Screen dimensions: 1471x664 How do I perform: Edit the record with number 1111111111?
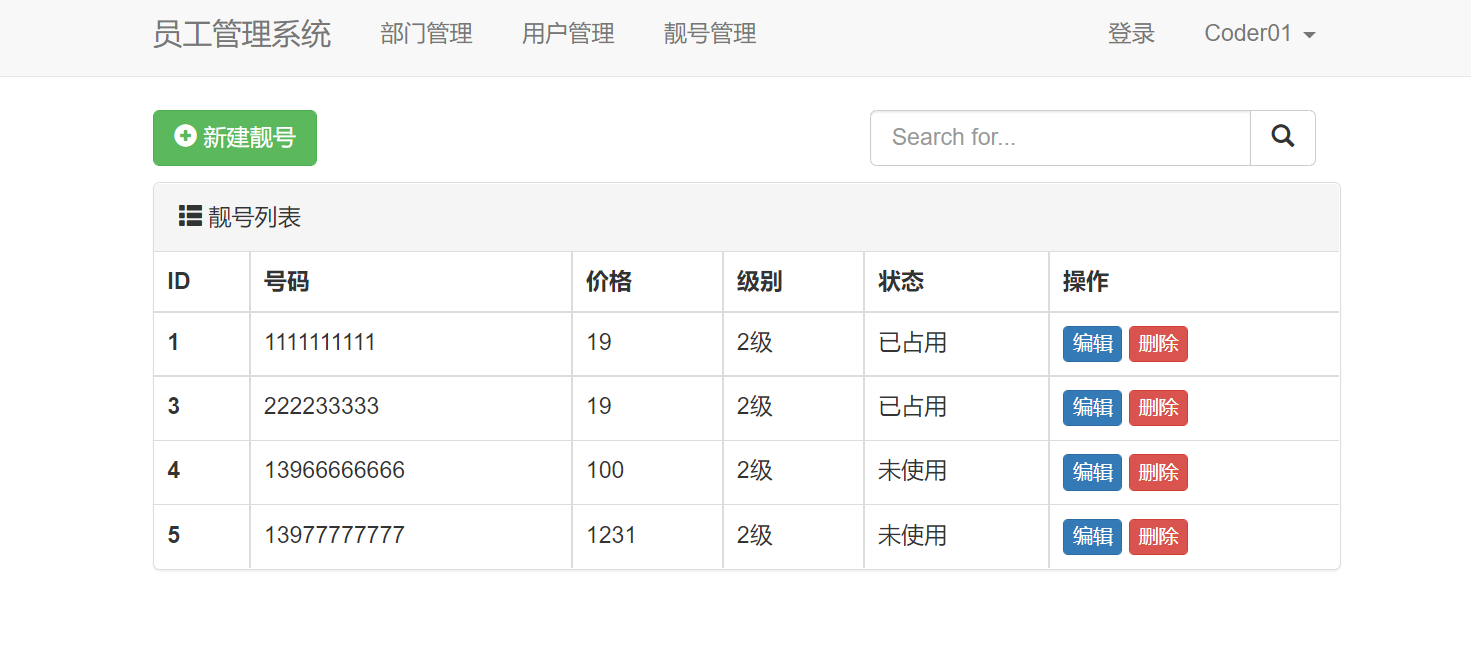pyautogui.click(x=1091, y=343)
